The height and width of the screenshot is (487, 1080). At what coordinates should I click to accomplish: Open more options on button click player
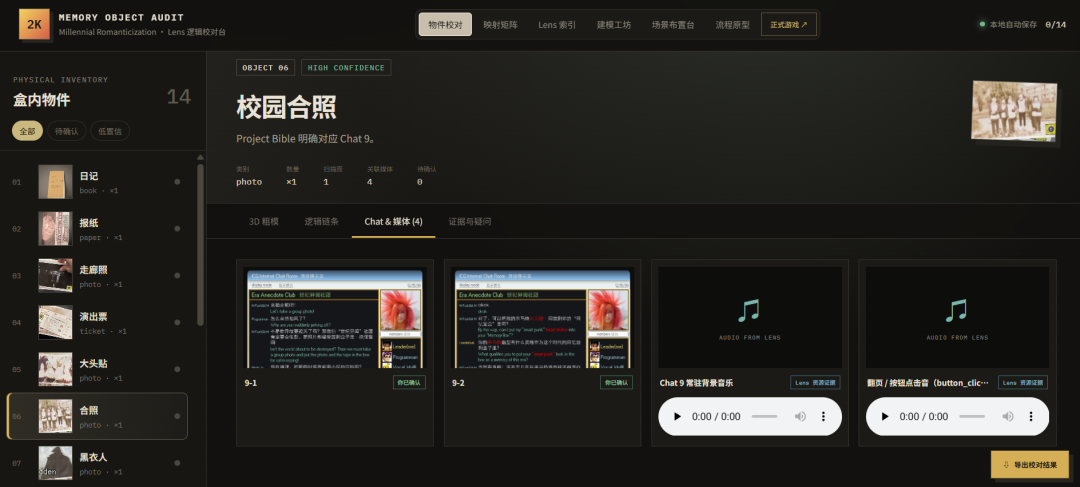pos(1031,417)
